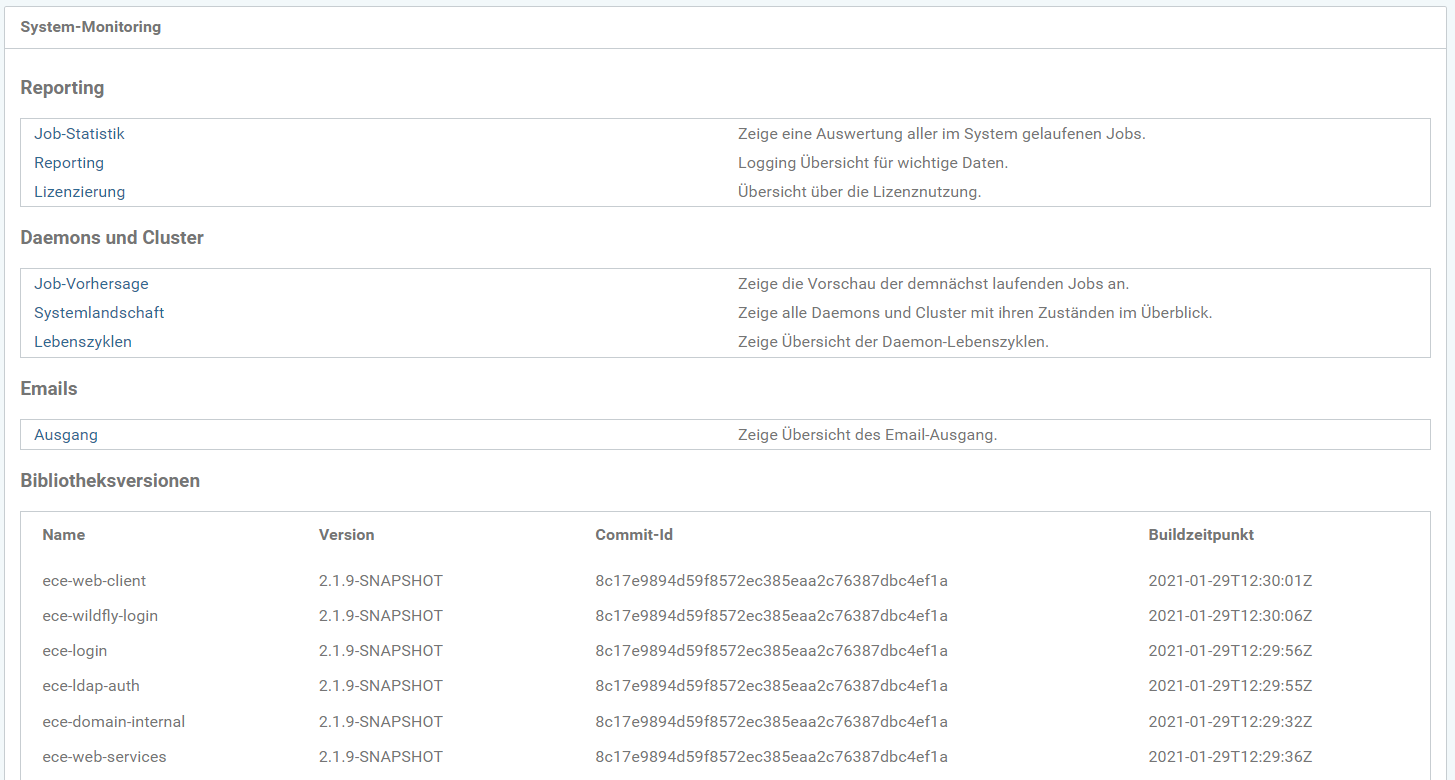The image size is (1455, 780).
Task: Select the ece-web-services library name
Action: coord(104,757)
